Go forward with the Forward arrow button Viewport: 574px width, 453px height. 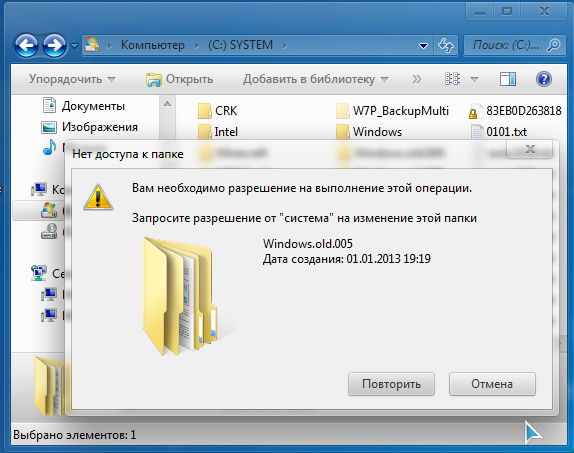[x=55, y=45]
